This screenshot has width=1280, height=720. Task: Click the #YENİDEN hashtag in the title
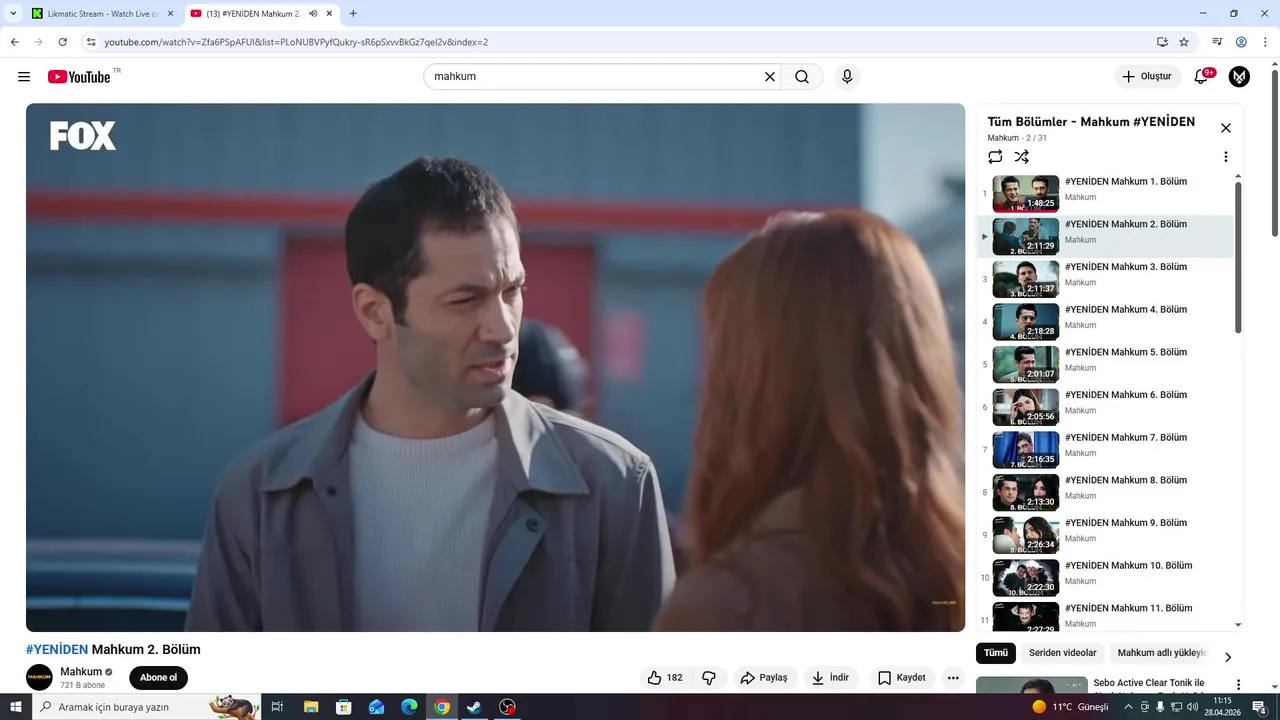click(x=57, y=650)
